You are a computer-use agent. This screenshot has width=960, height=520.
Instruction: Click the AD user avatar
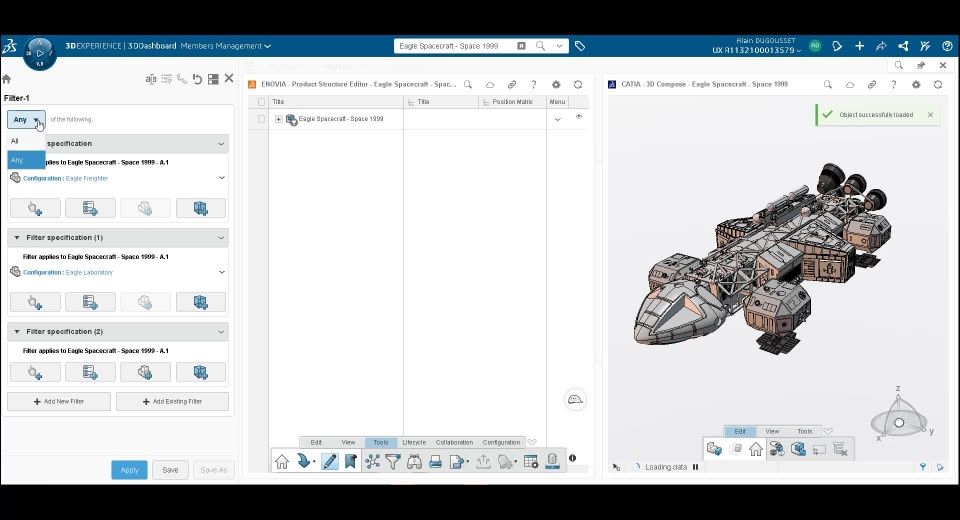(815, 46)
